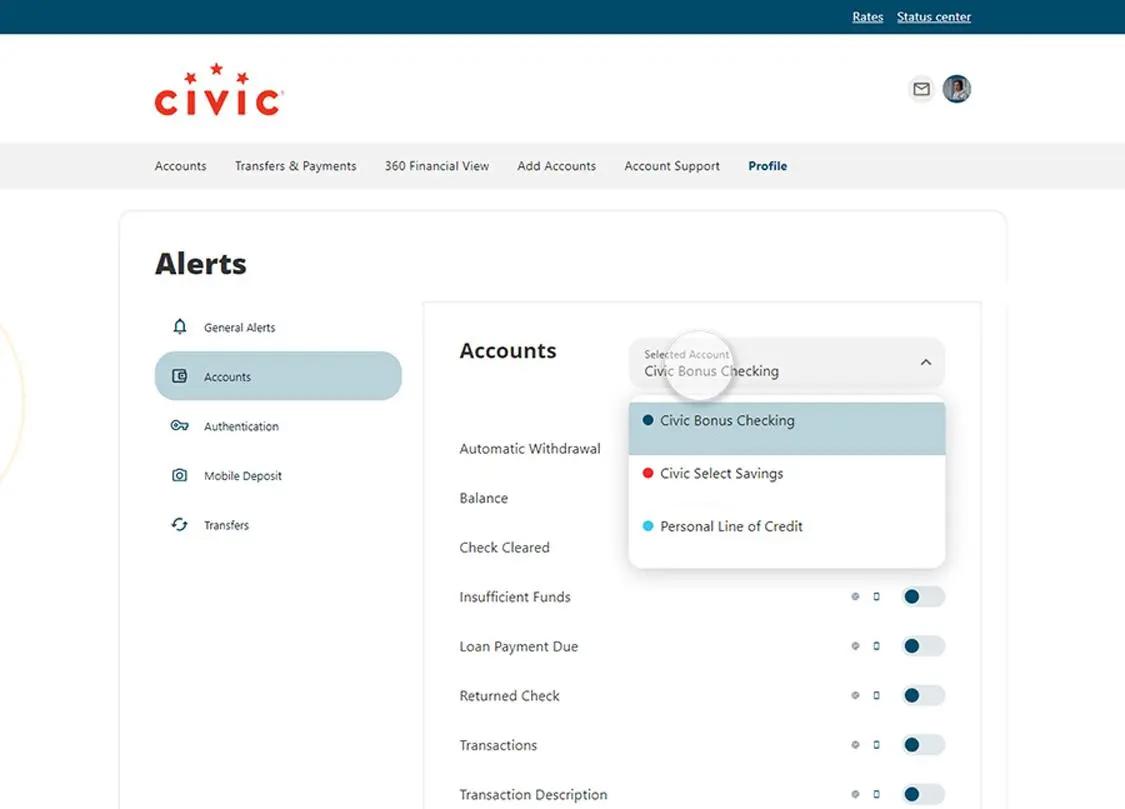Open the Transfers & Payments menu
This screenshot has height=809, width=1125.
click(x=295, y=165)
